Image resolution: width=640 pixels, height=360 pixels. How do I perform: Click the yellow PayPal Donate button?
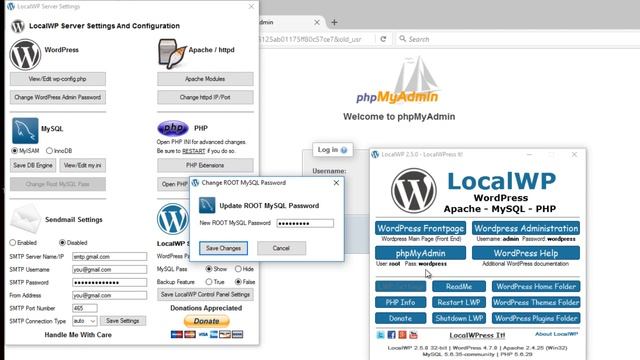(207, 321)
